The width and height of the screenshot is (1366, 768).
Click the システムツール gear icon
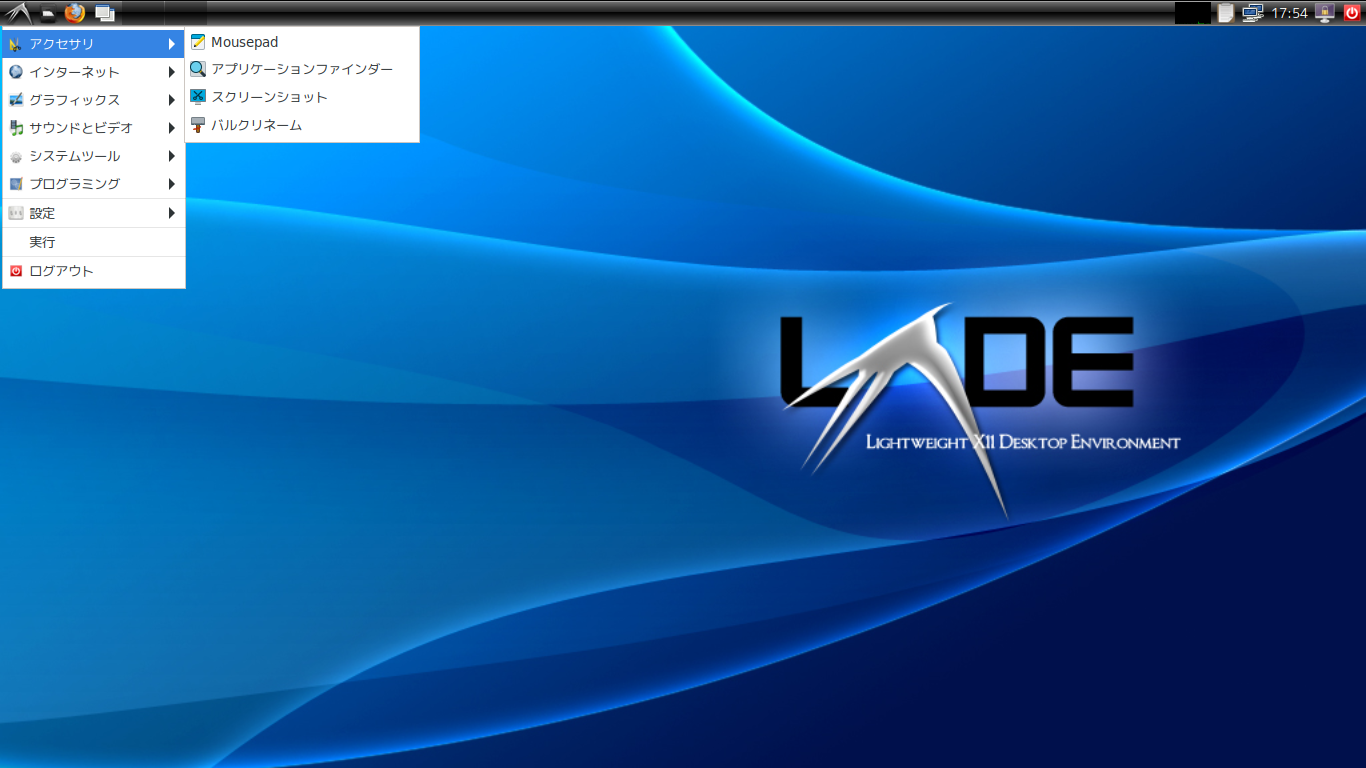point(16,156)
